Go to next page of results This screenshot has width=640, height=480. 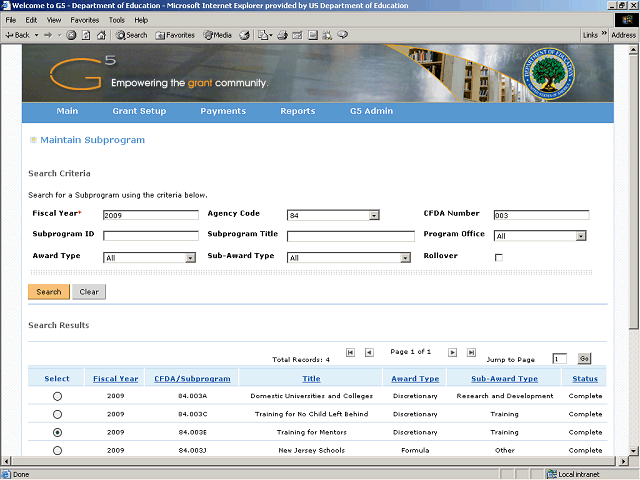(452, 352)
